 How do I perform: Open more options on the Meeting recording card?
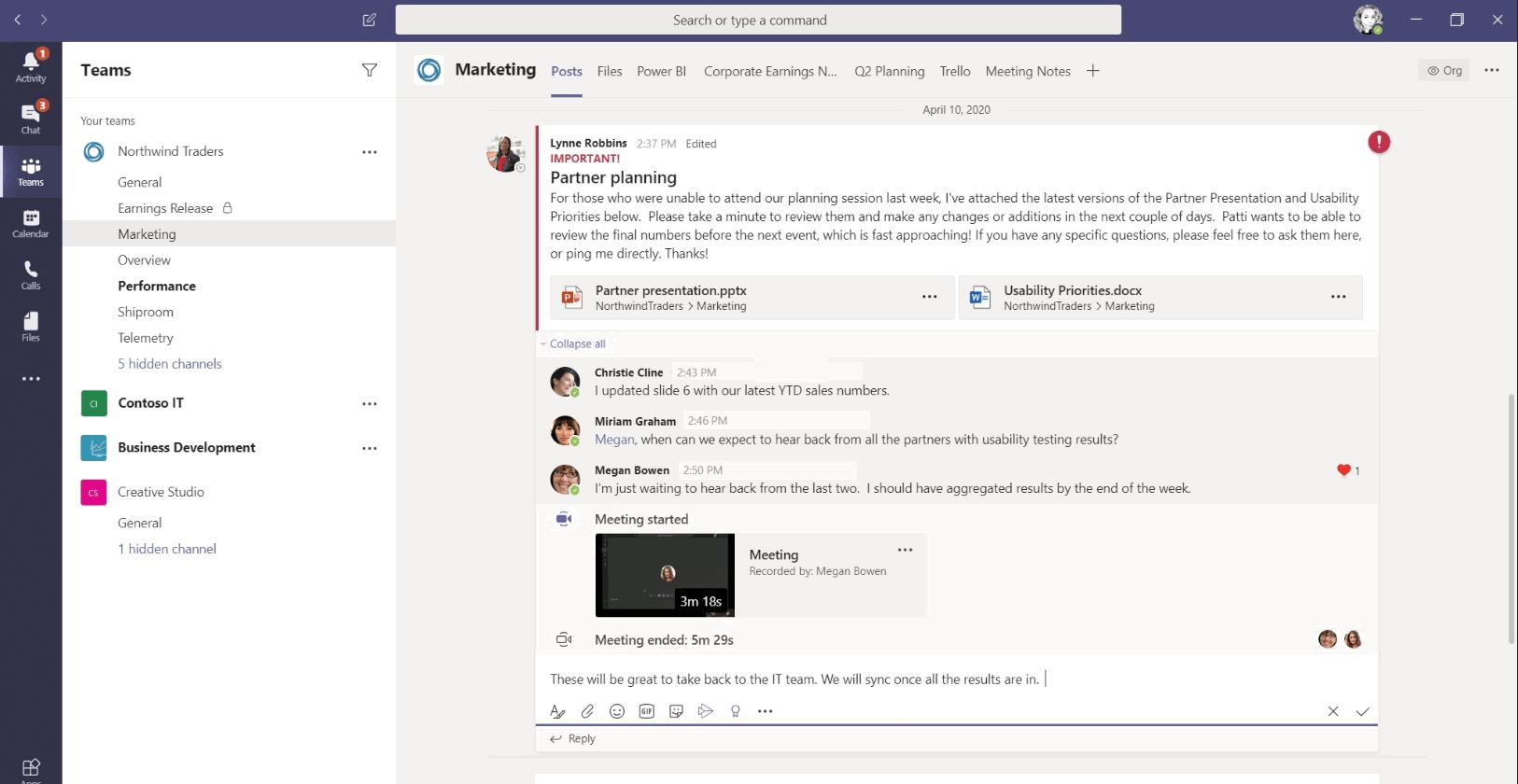tap(906, 550)
